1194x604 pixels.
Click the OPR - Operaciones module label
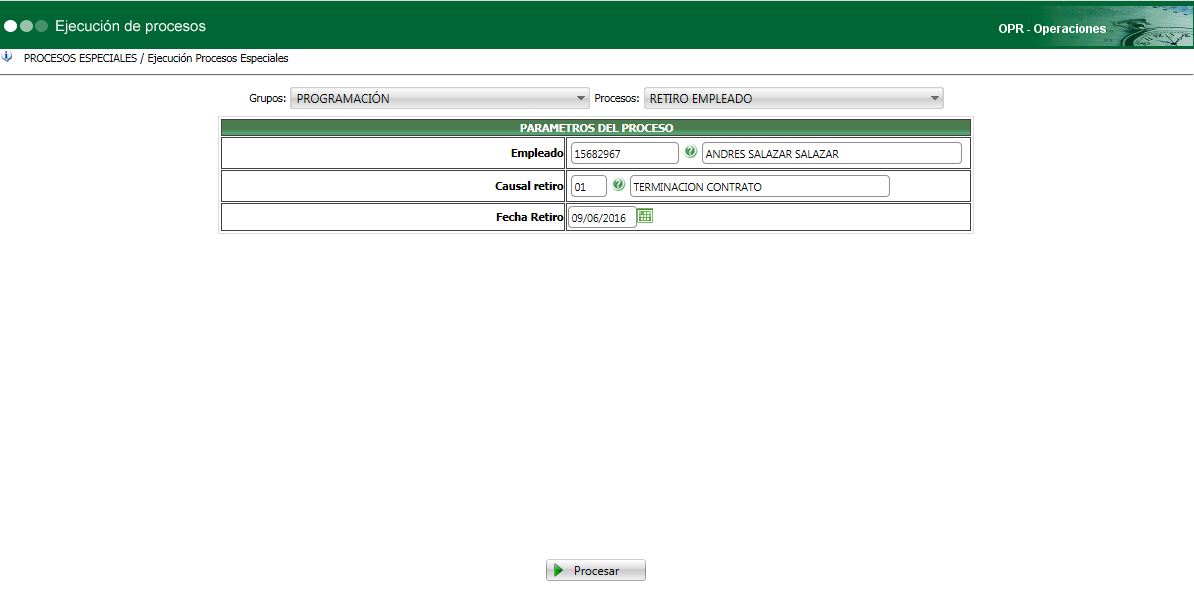click(1052, 29)
